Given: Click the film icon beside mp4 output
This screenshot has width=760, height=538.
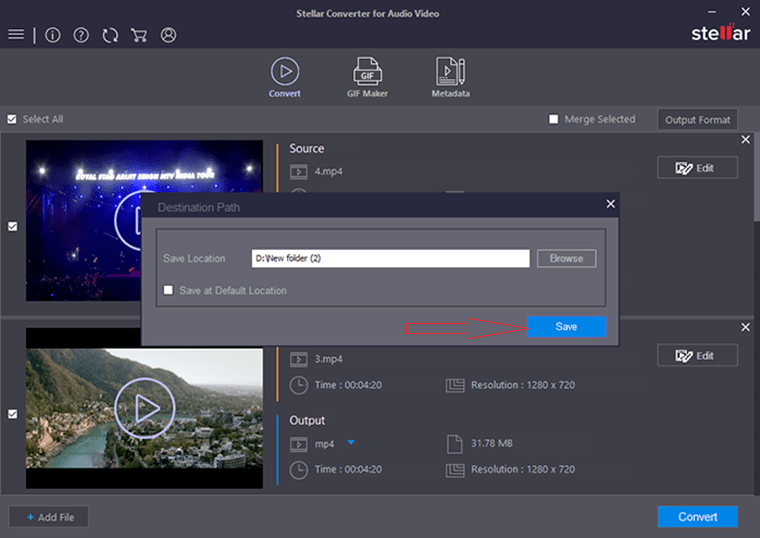Looking at the screenshot, I should (299, 444).
